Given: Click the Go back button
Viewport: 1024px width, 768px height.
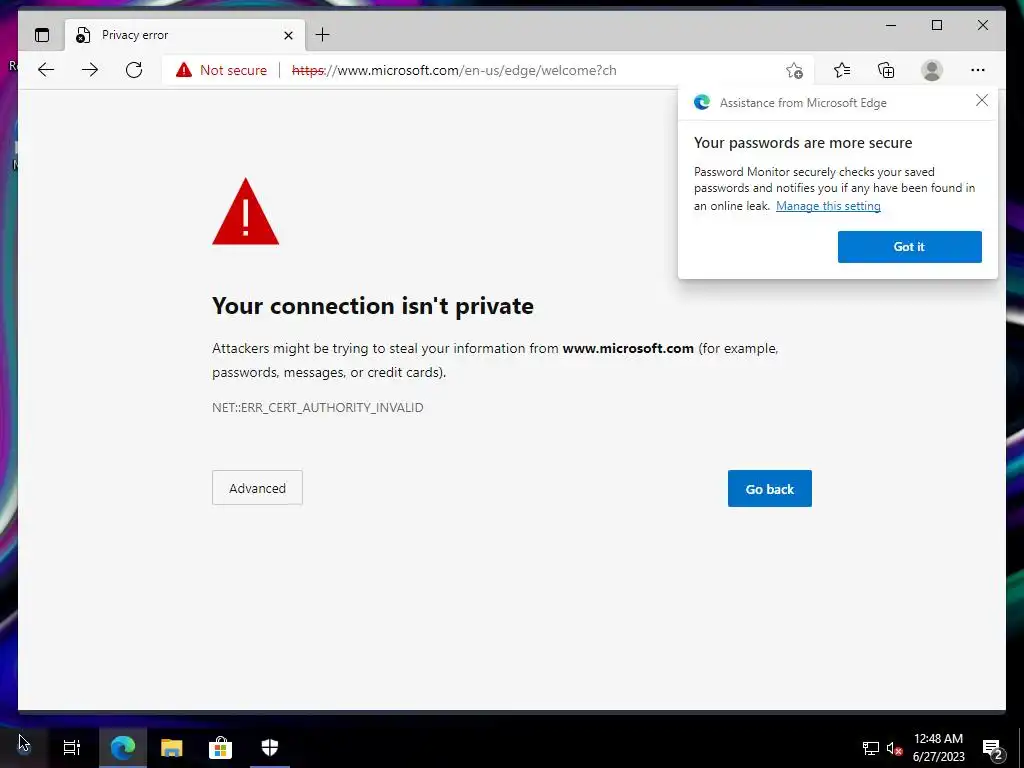Looking at the screenshot, I should click(x=770, y=488).
